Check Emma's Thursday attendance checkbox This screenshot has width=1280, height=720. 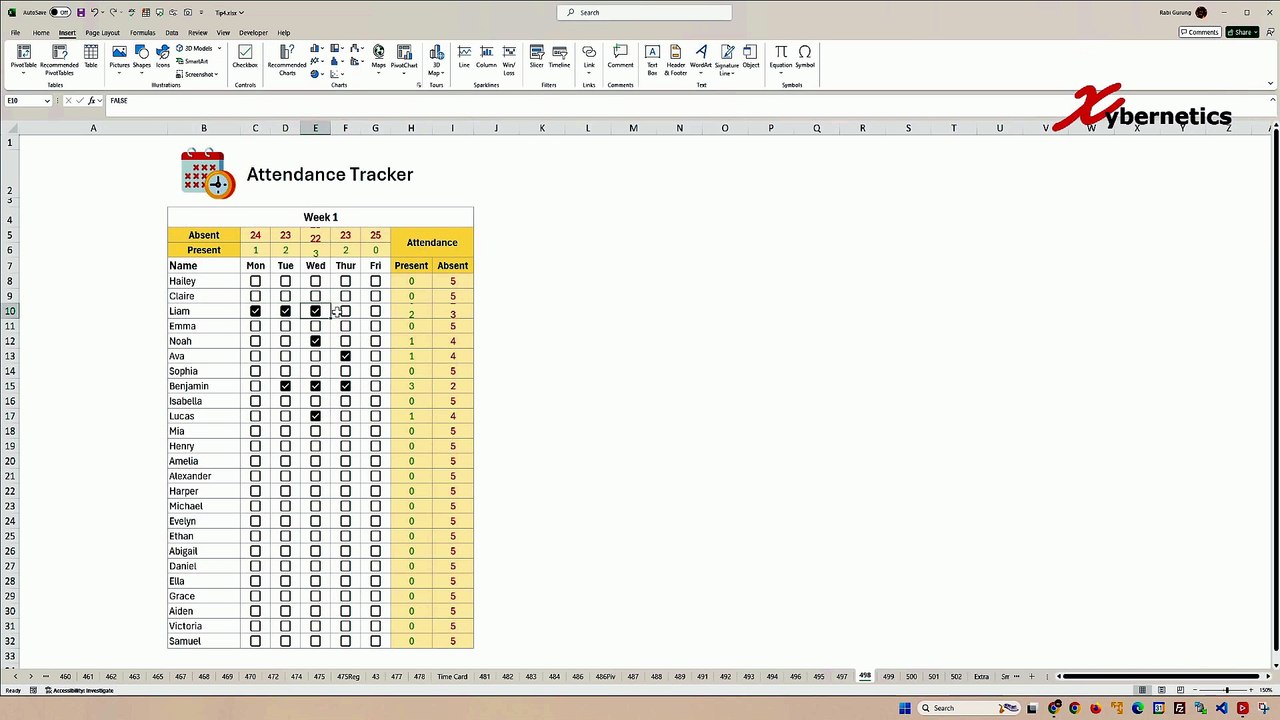pos(345,326)
